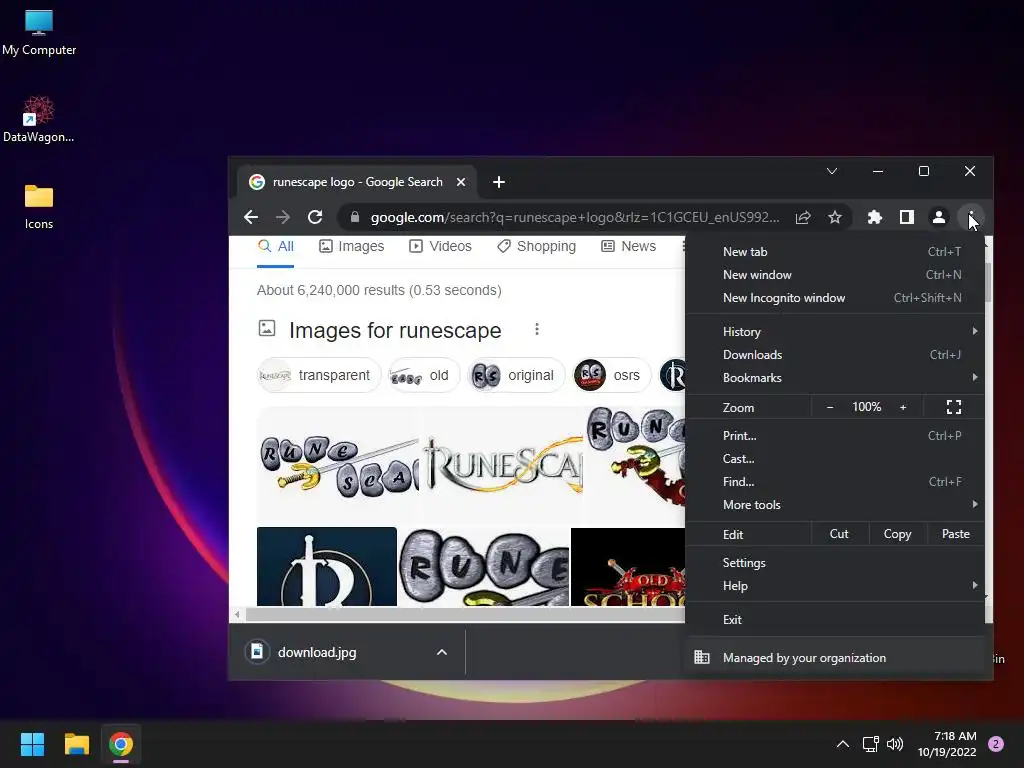Open the DataWagon desktop shortcut

click(39, 120)
